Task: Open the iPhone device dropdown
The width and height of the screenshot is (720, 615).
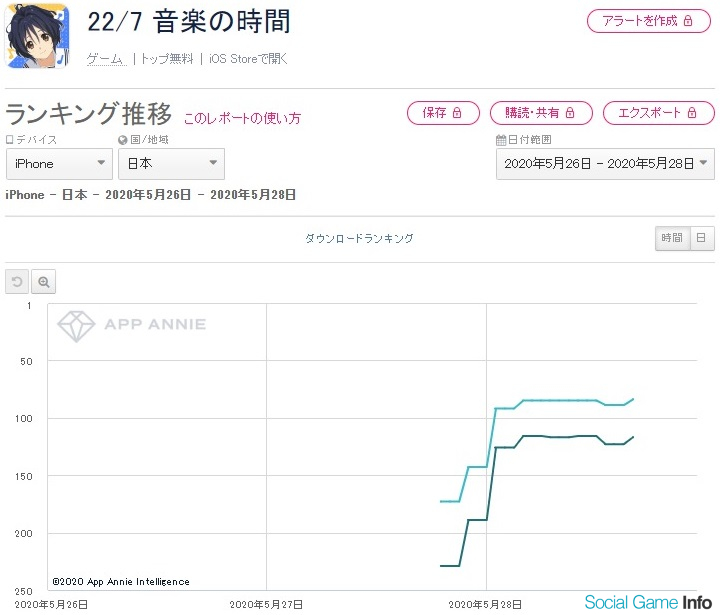Action: (60, 164)
